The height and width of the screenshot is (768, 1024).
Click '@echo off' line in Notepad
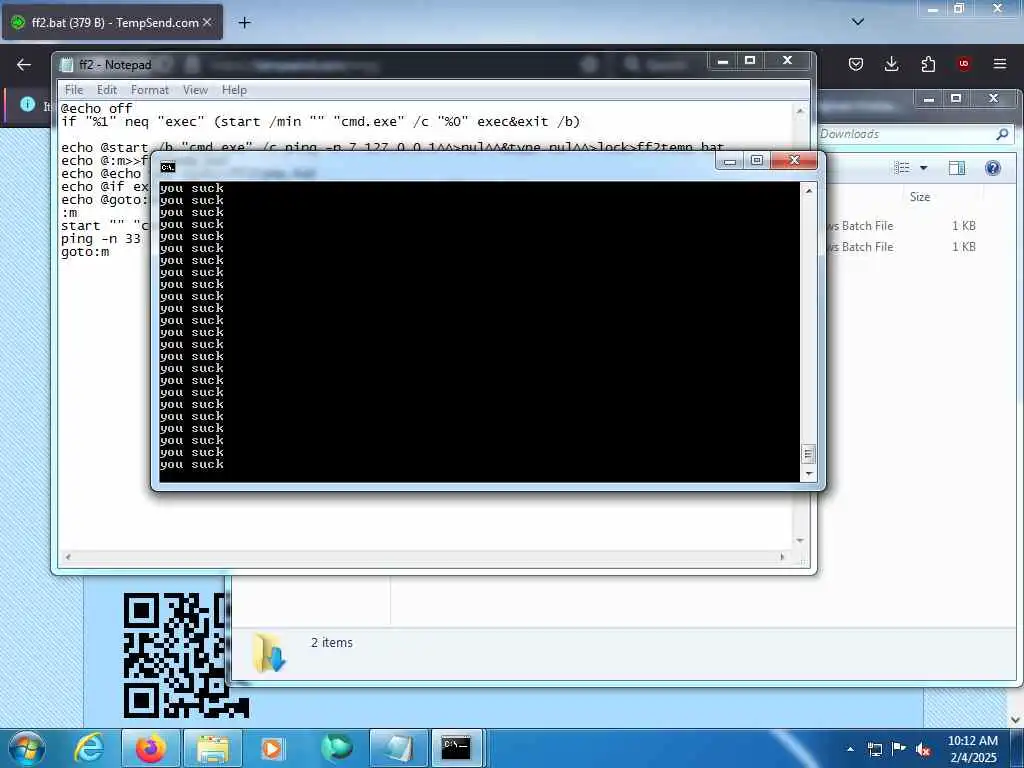(97, 108)
